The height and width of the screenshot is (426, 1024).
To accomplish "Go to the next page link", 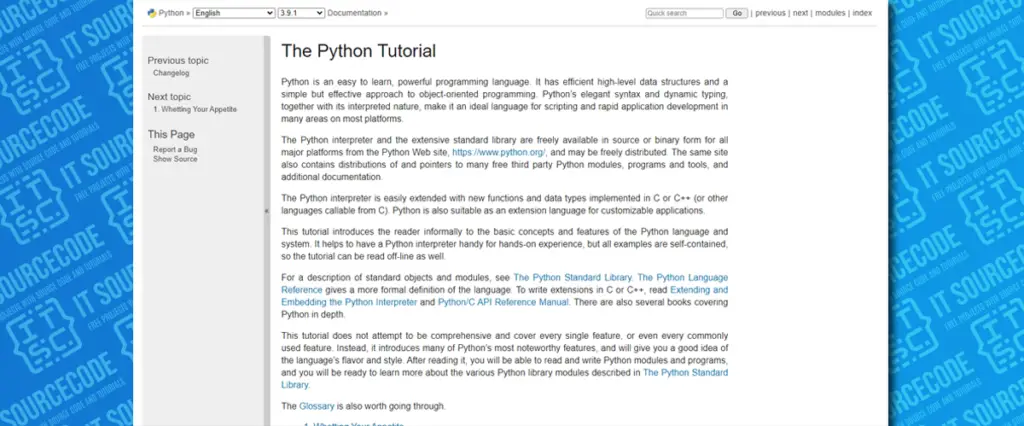I will click(x=800, y=13).
